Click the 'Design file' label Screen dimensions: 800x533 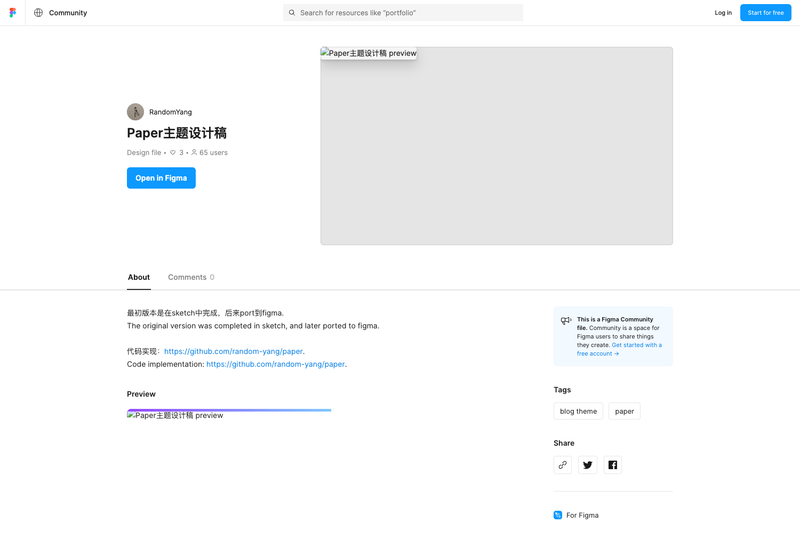click(x=144, y=153)
